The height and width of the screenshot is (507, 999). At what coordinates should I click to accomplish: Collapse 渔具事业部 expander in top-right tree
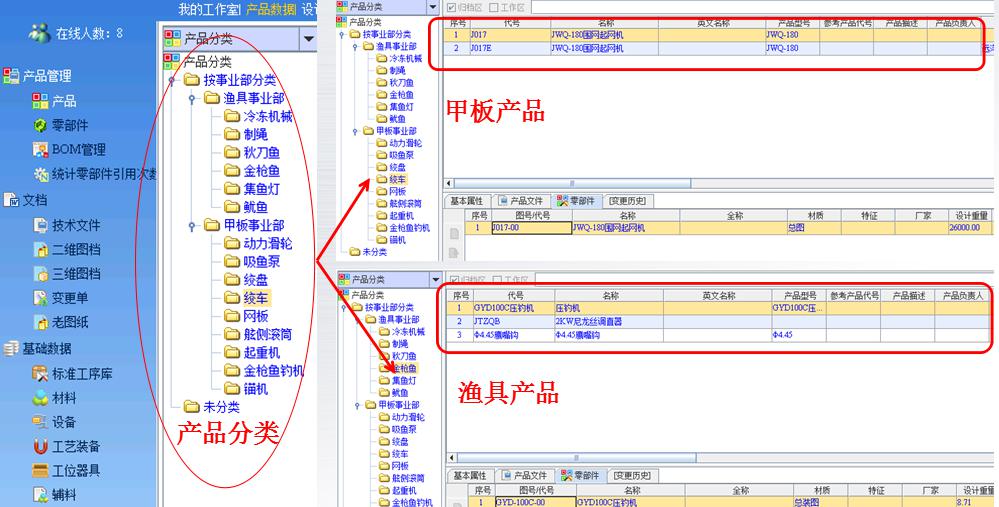tap(355, 46)
